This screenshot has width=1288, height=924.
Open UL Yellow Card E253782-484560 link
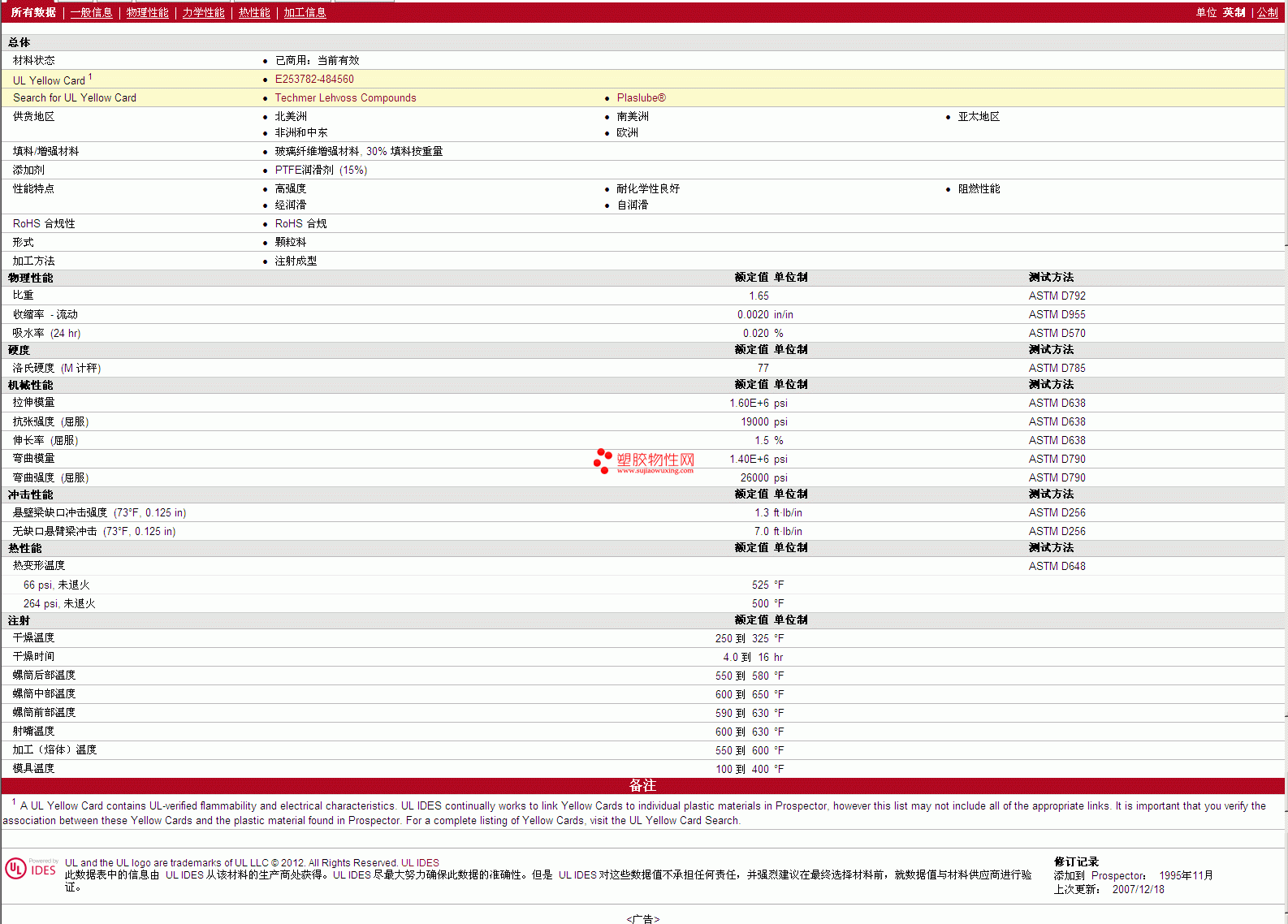point(314,80)
